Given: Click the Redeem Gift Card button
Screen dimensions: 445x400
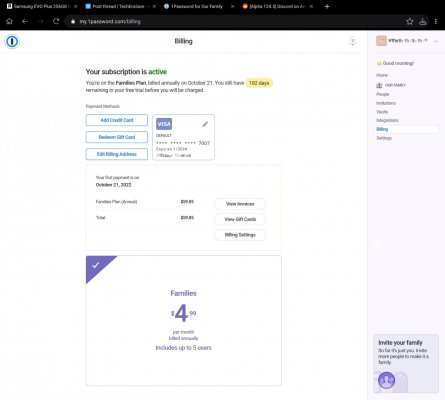Looking at the screenshot, I should [117, 137].
